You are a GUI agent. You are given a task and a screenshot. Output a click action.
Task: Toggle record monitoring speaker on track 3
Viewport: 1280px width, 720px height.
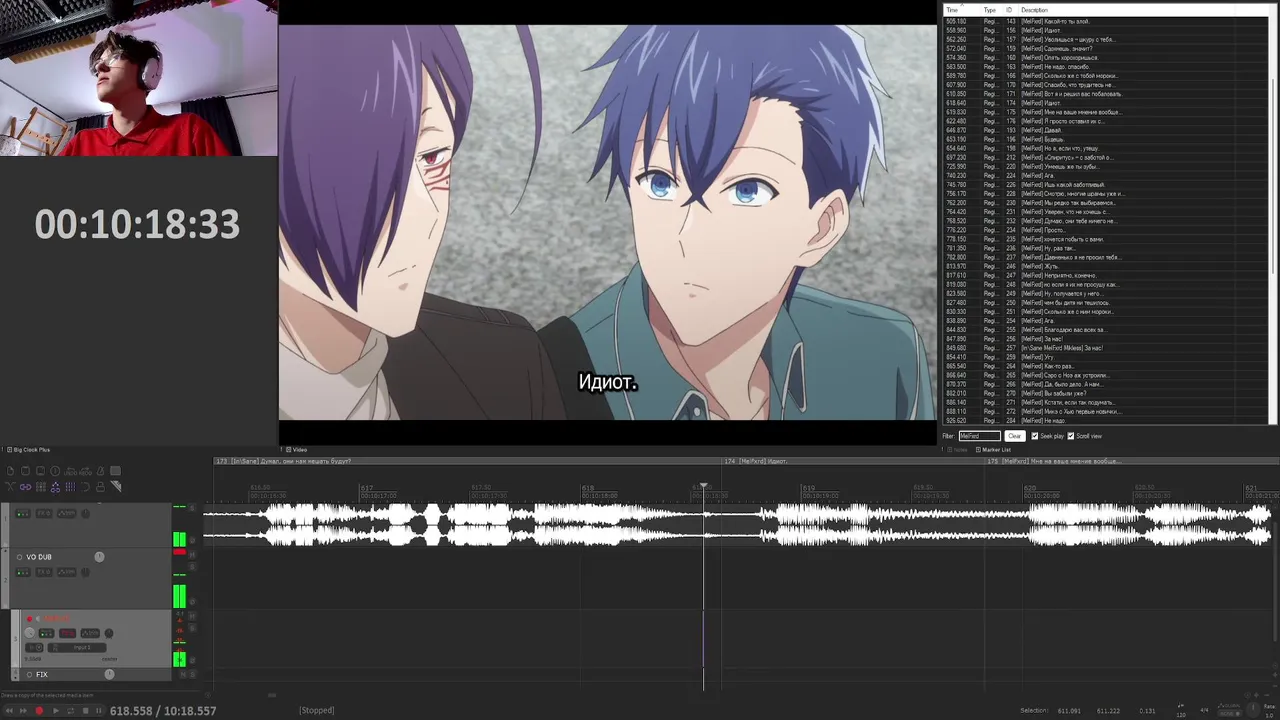[x=38, y=619]
